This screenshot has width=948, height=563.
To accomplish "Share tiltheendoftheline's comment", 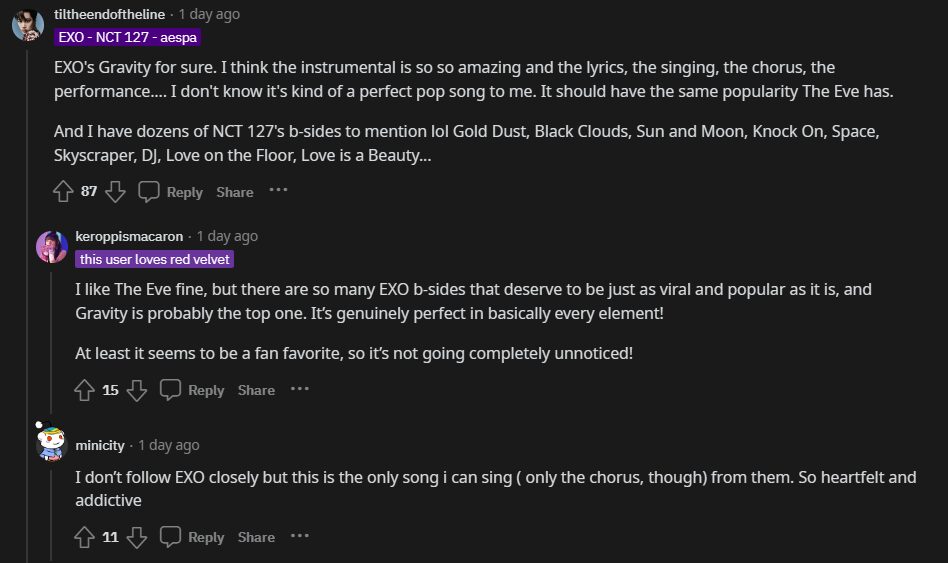I will pos(235,191).
